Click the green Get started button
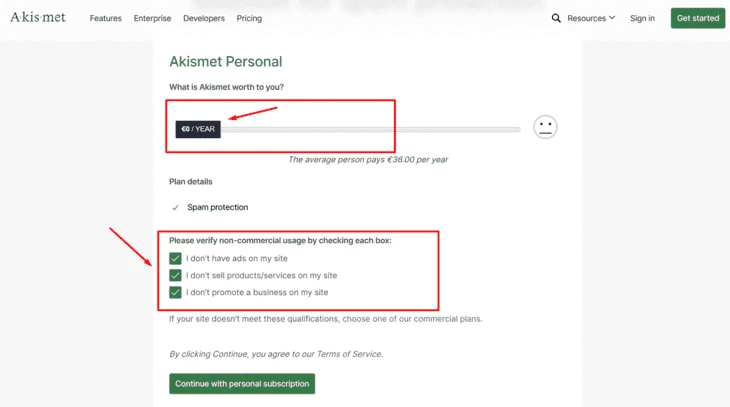 [x=698, y=18]
